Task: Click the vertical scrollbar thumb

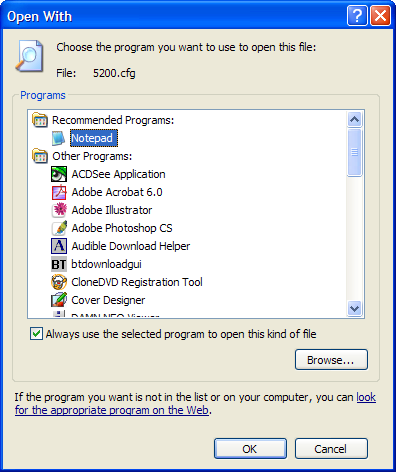Action: click(x=354, y=152)
